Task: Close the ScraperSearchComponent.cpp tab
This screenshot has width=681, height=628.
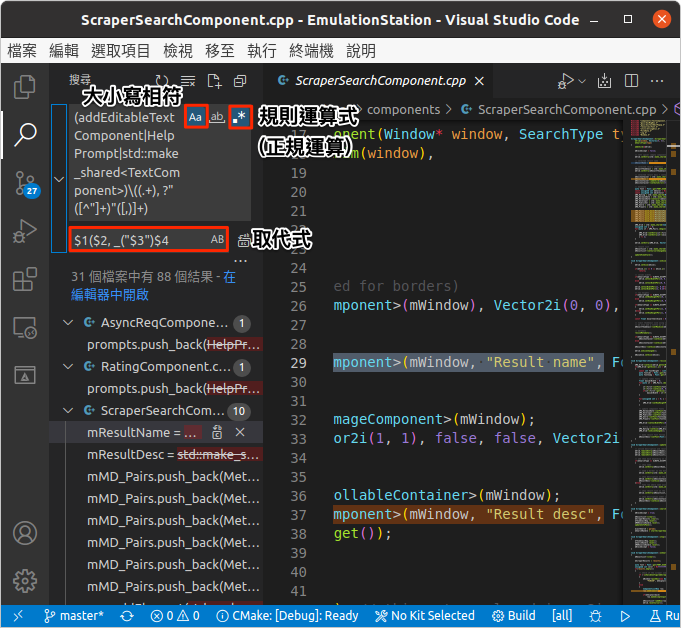Action: (x=479, y=81)
